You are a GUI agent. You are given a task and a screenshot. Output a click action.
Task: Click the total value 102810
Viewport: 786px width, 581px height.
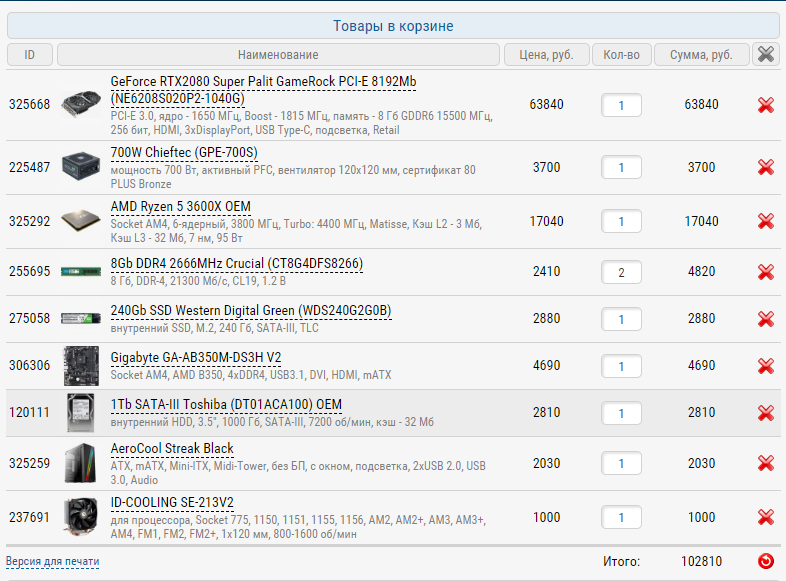click(x=701, y=561)
